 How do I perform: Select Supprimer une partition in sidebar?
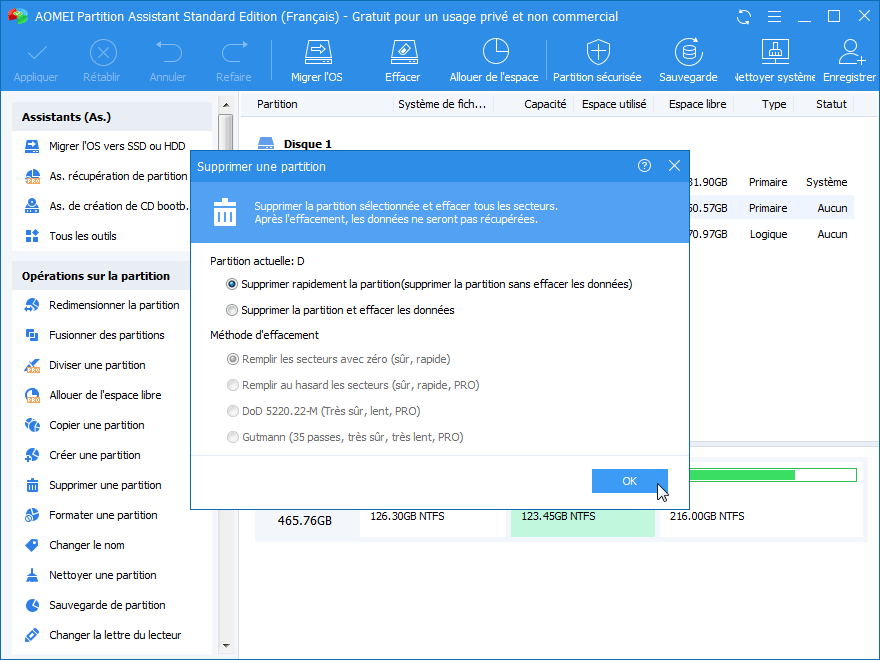pos(94,485)
